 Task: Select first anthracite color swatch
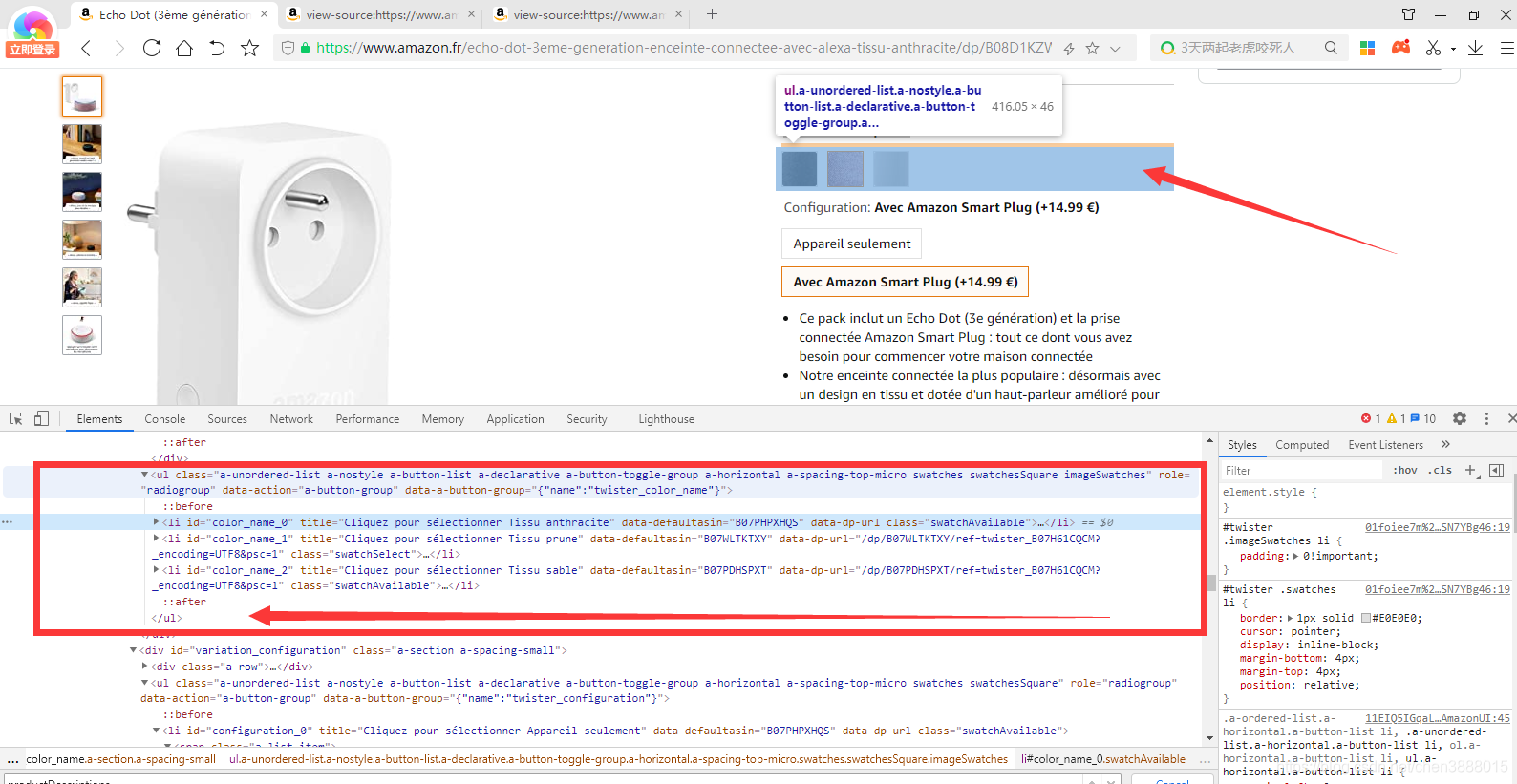coord(800,169)
